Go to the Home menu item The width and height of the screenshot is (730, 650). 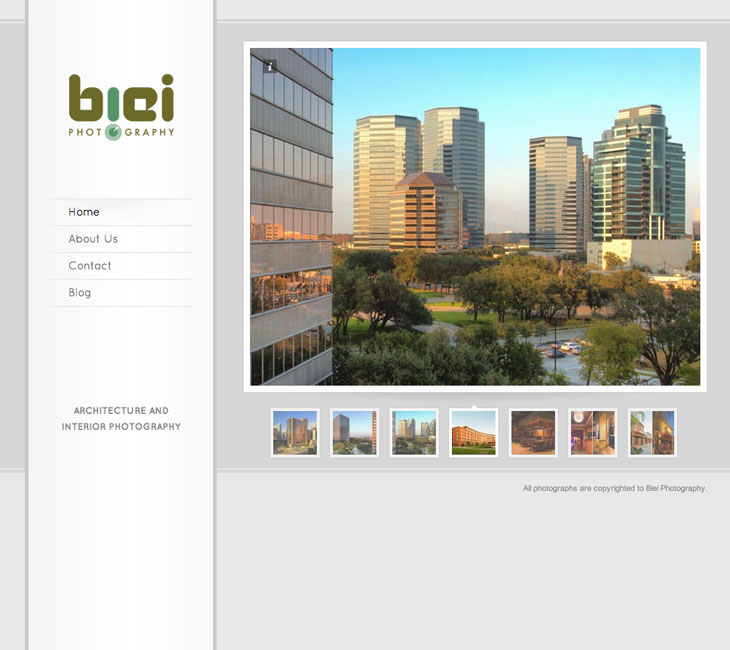tap(121, 212)
